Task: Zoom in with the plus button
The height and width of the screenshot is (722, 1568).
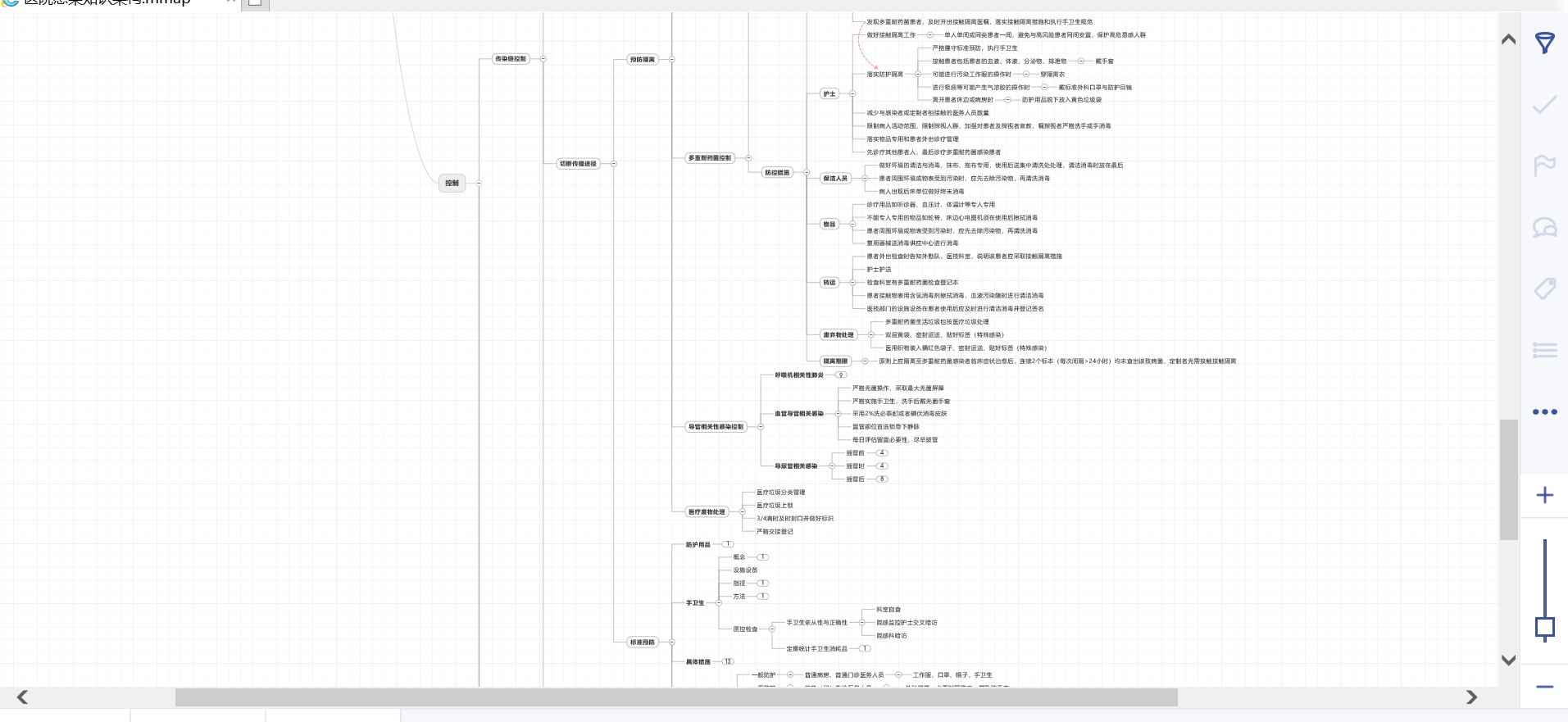Action: (1544, 495)
